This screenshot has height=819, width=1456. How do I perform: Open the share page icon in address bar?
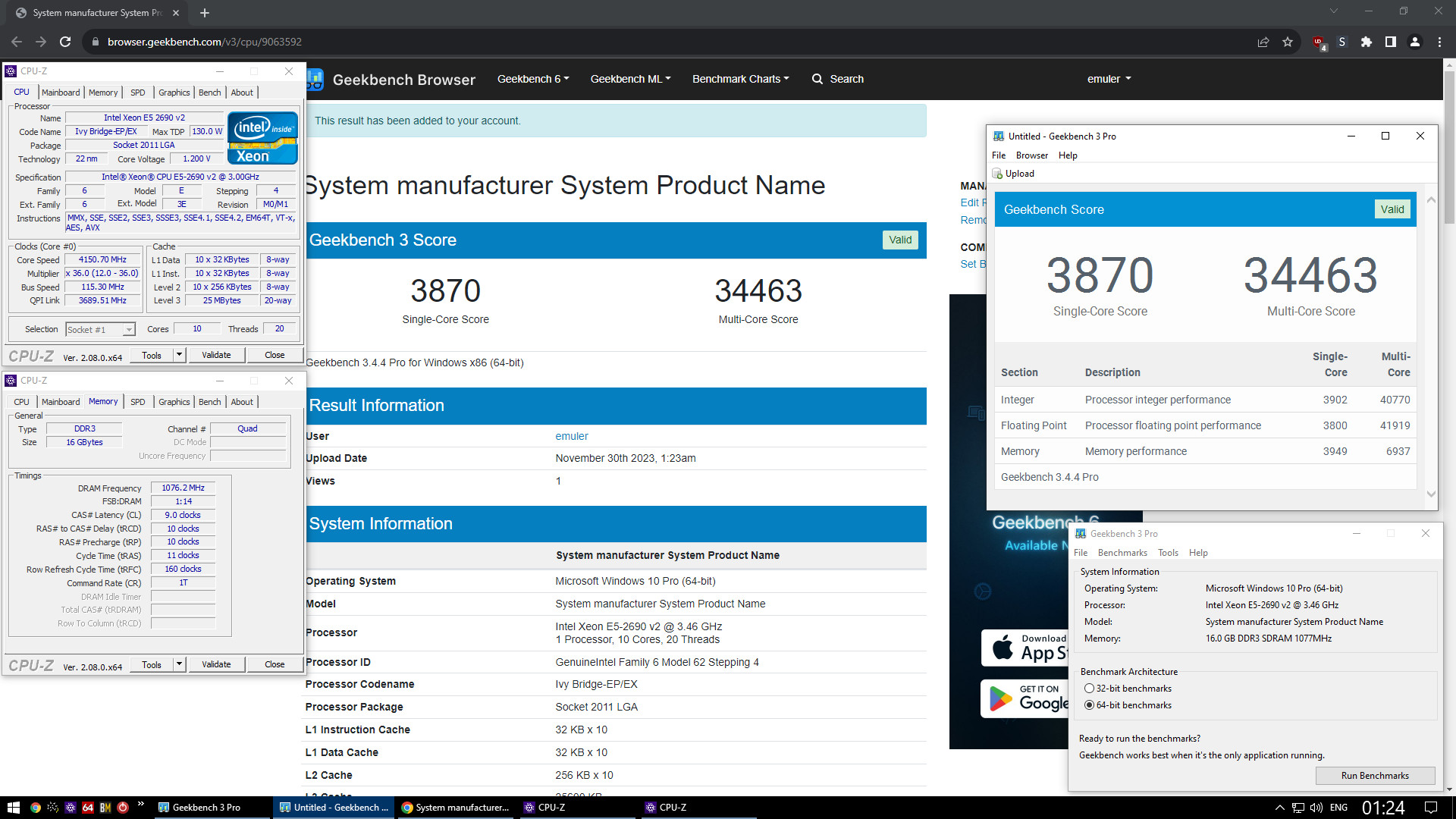(1263, 42)
